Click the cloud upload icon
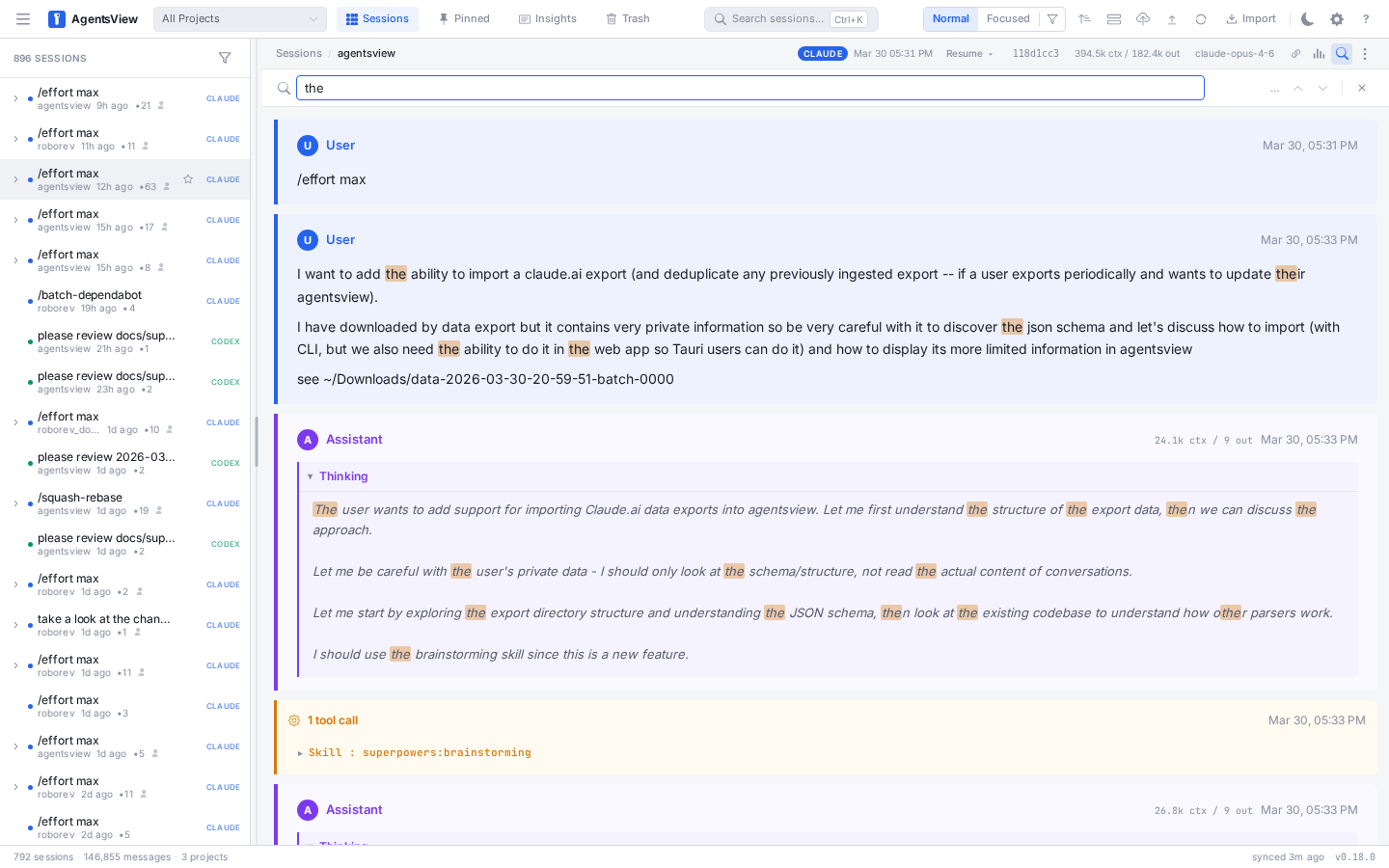1389x868 pixels. [1143, 19]
